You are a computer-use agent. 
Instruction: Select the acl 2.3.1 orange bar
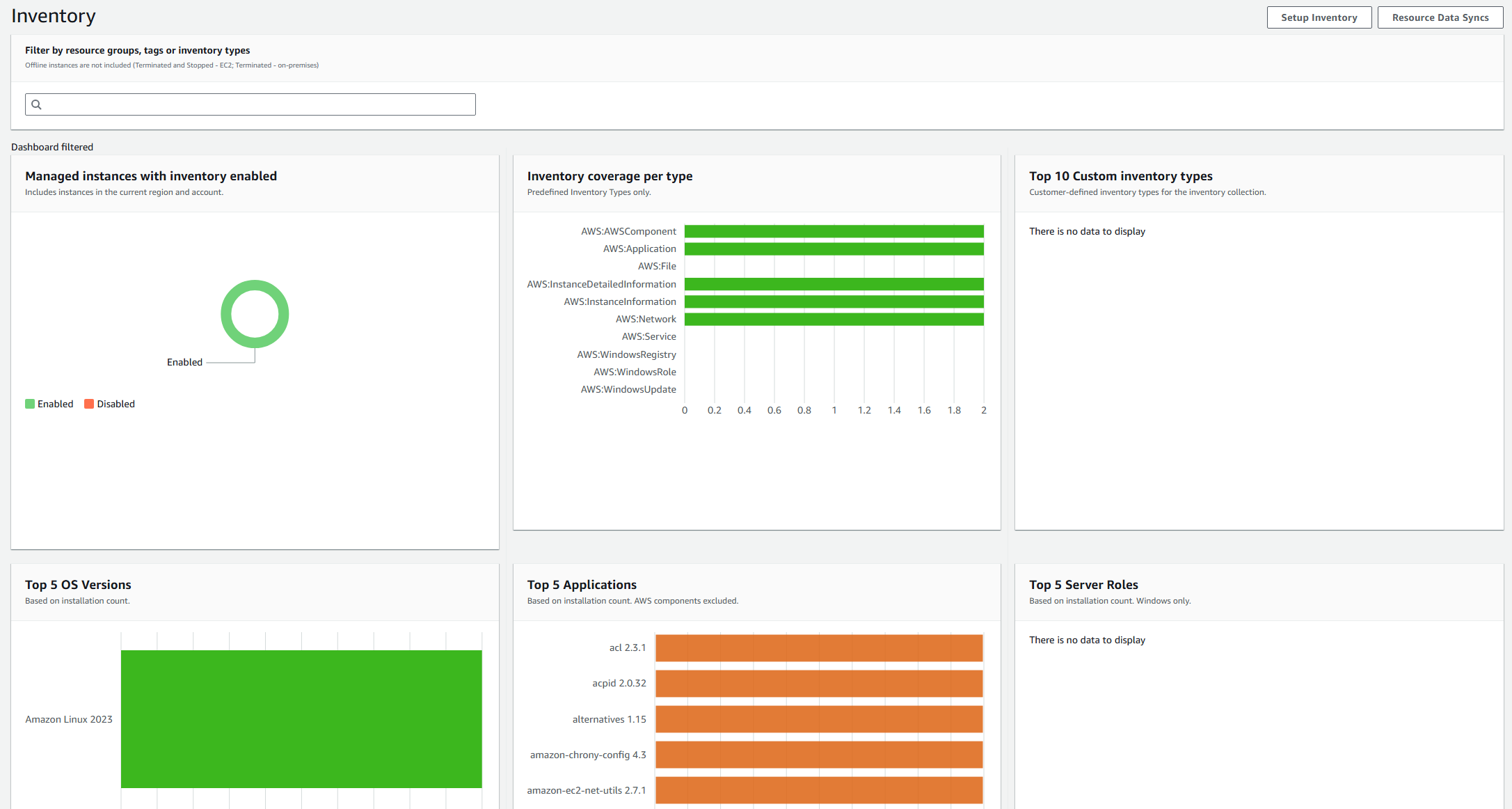point(819,647)
